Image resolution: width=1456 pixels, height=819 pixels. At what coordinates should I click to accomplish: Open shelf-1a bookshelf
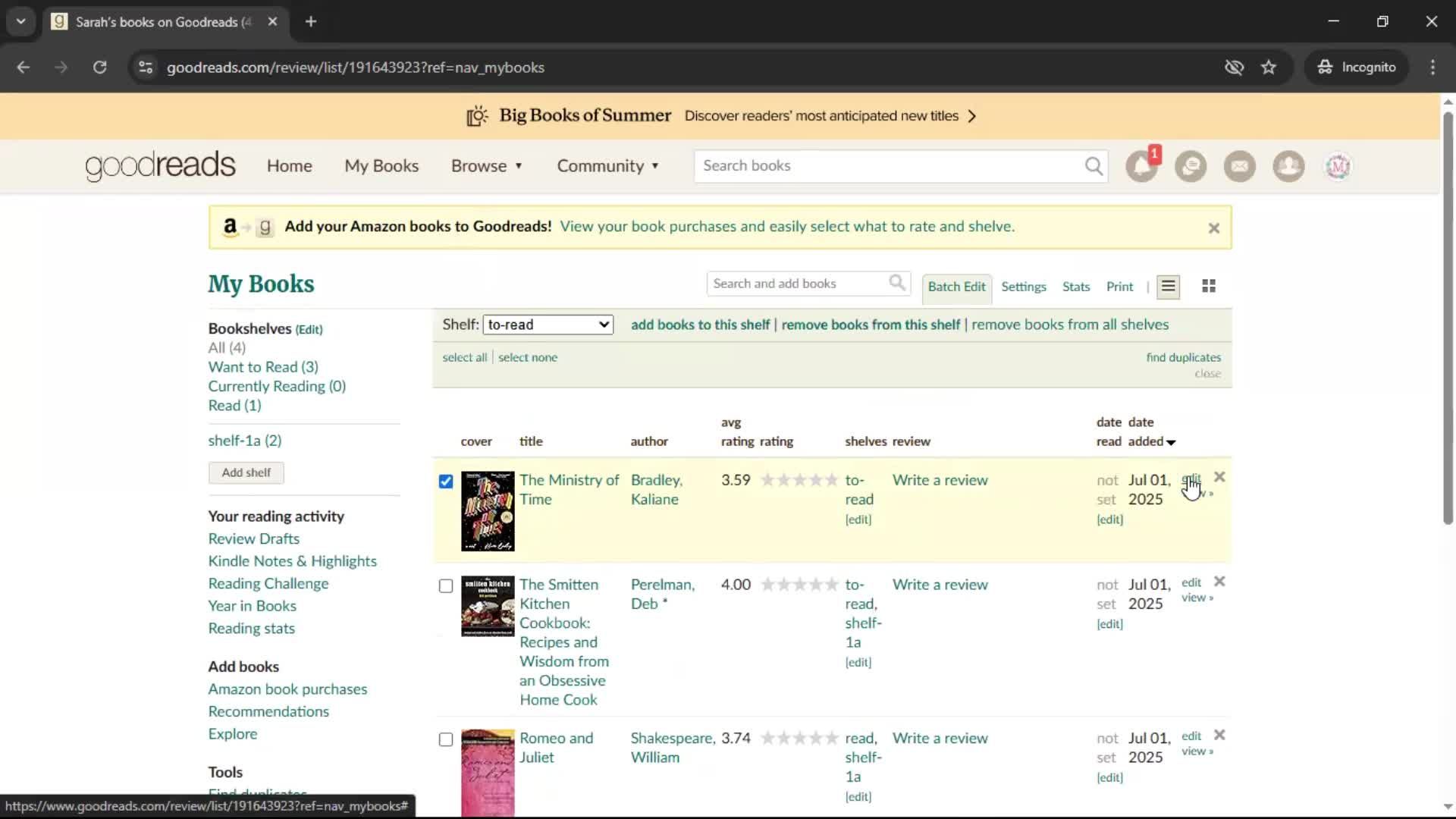(245, 441)
